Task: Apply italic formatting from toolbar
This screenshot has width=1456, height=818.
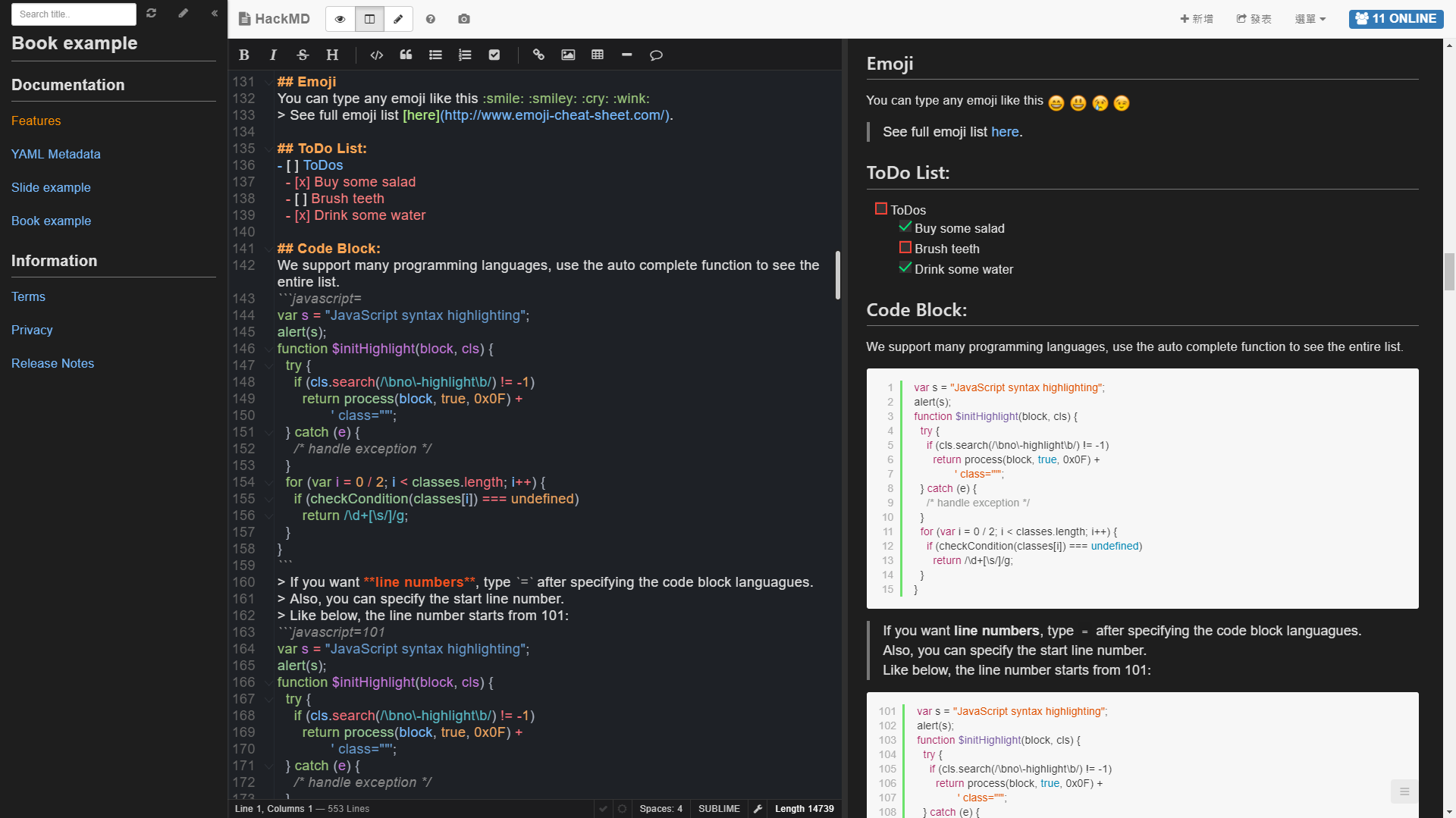Action: click(x=273, y=55)
